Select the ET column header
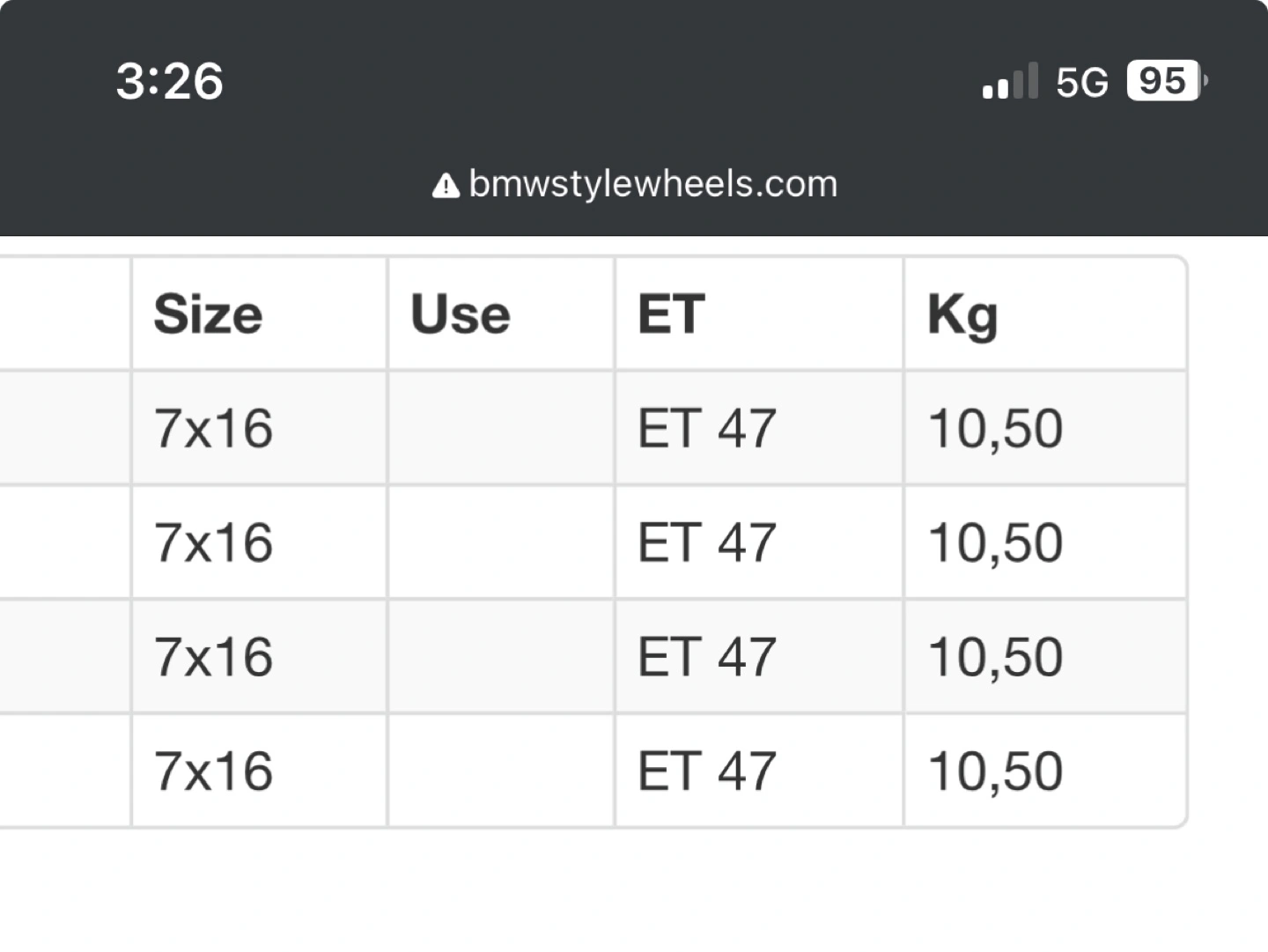This screenshot has width=1268, height=952. (x=671, y=314)
